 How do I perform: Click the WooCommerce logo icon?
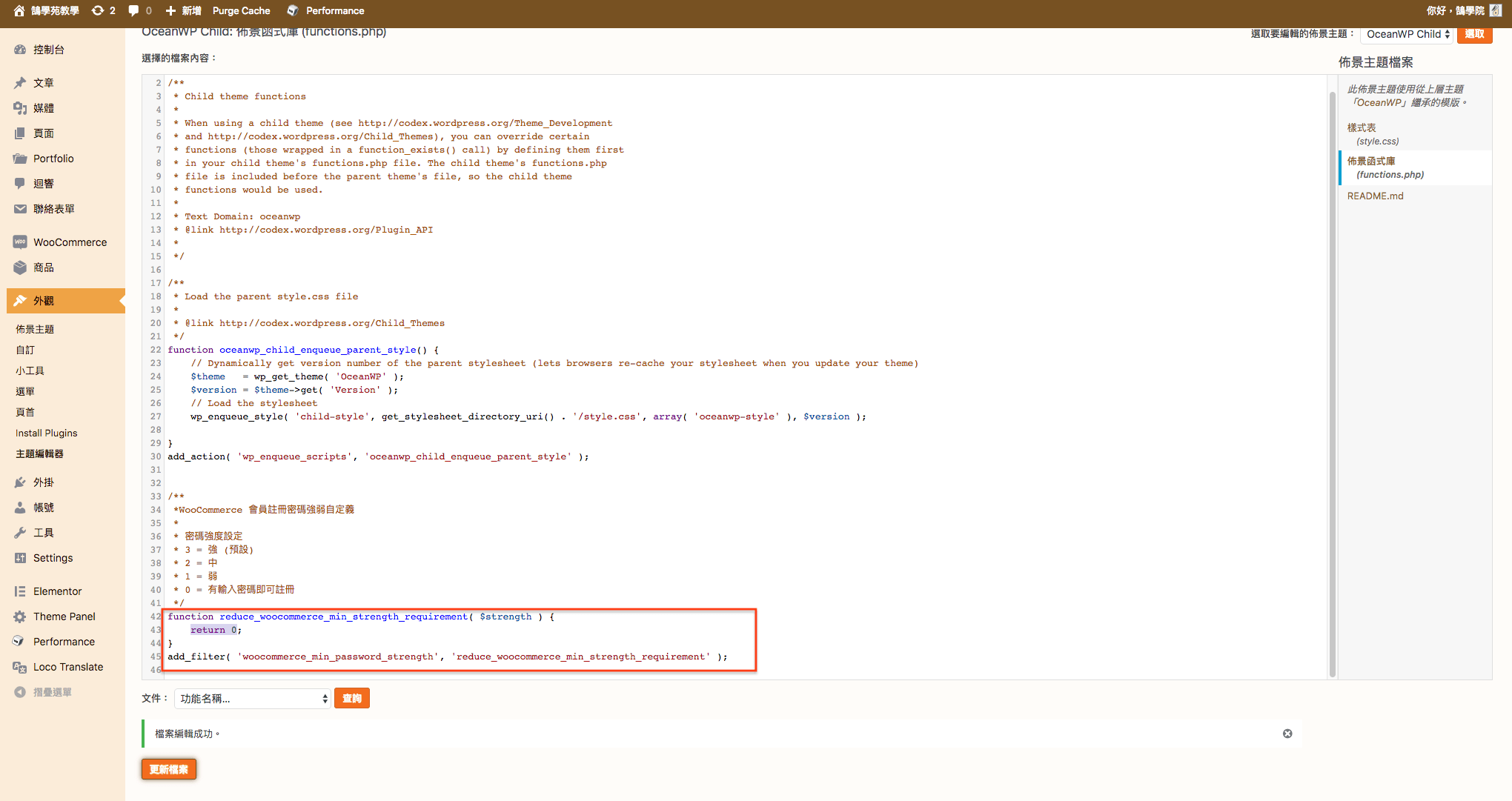(x=20, y=242)
